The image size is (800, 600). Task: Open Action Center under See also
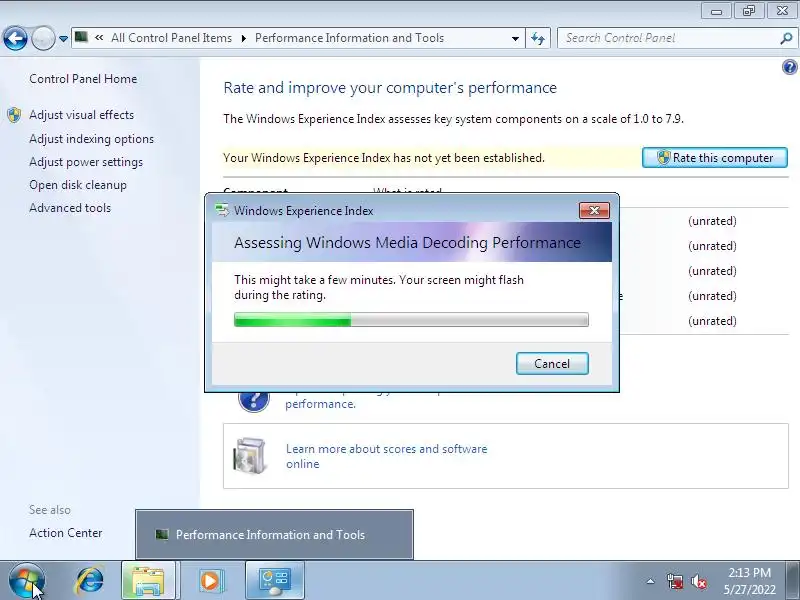[66, 533]
